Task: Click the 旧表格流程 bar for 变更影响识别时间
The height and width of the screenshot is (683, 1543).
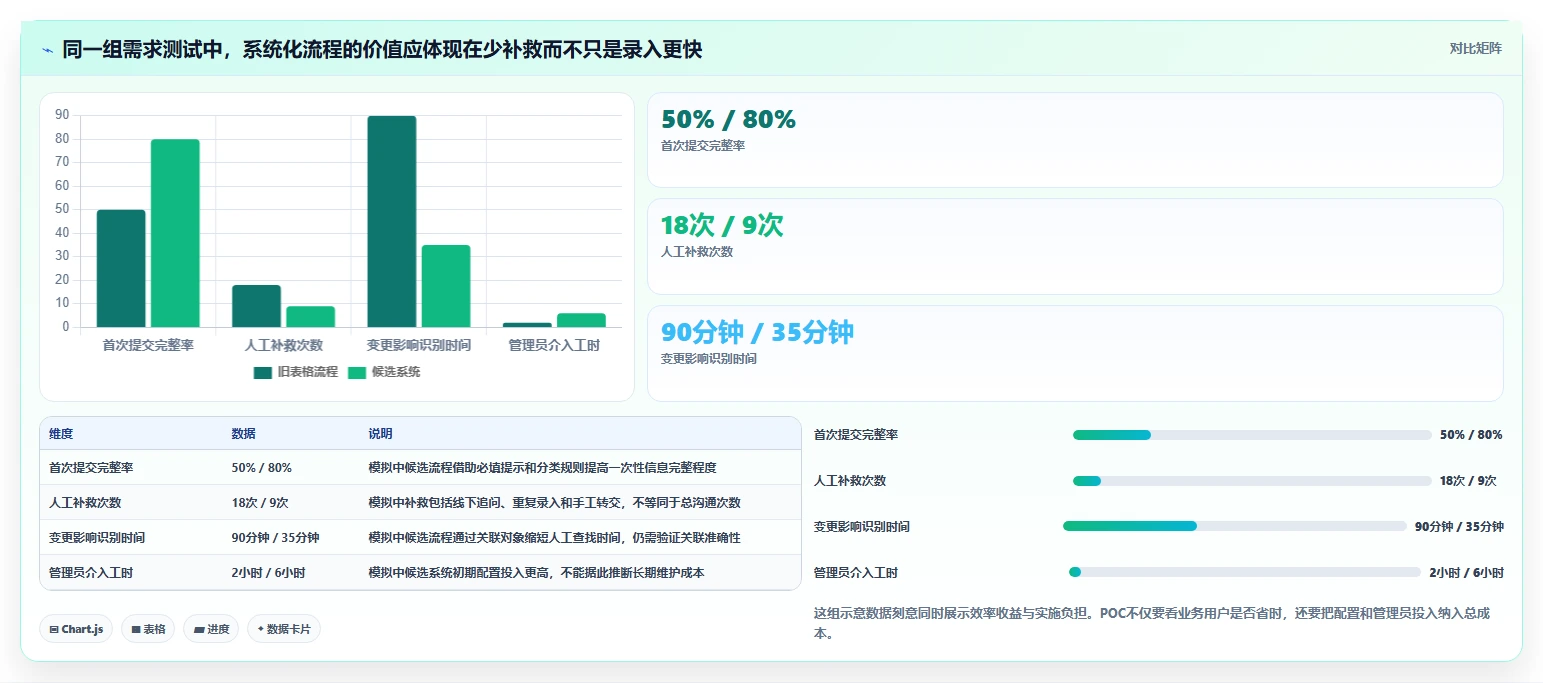Action: point(392,221)
